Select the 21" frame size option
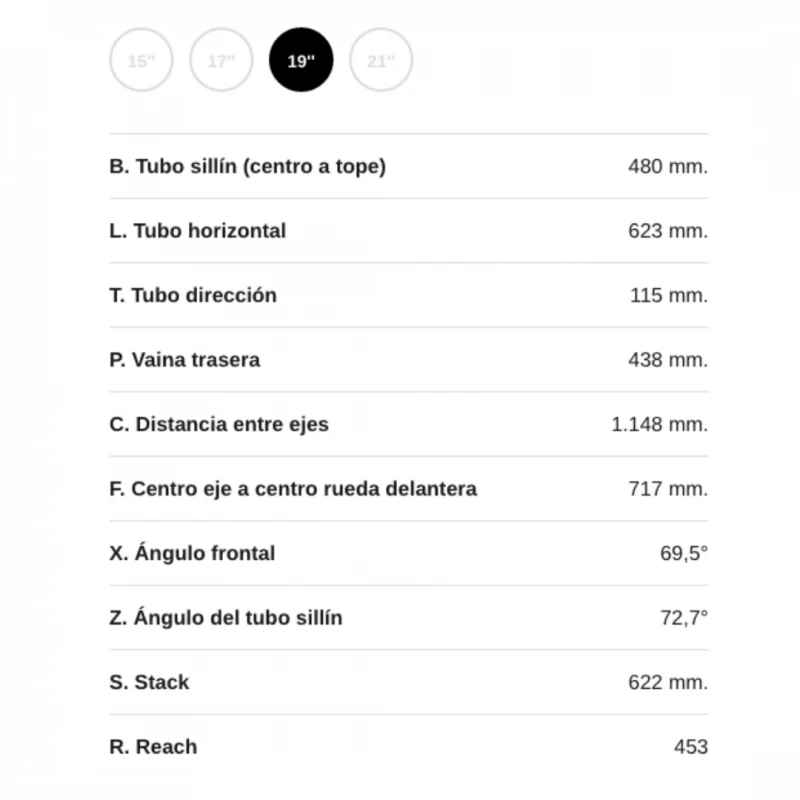Image resolution: width=800 pixels, height=800 pixels. click(x=381, y=61)
